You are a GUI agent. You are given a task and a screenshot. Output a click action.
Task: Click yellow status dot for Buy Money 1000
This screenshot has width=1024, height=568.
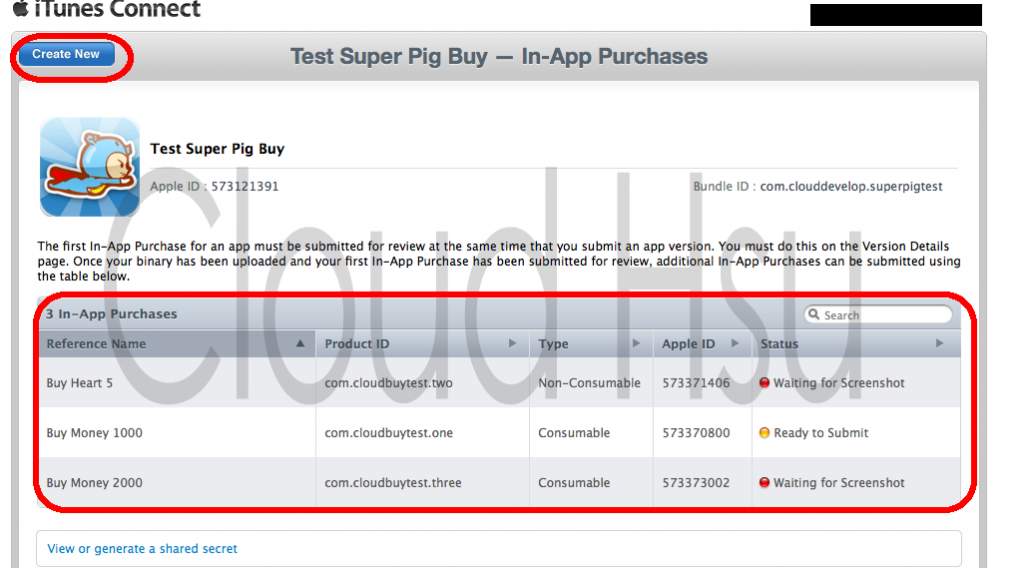tap(764, 432)
